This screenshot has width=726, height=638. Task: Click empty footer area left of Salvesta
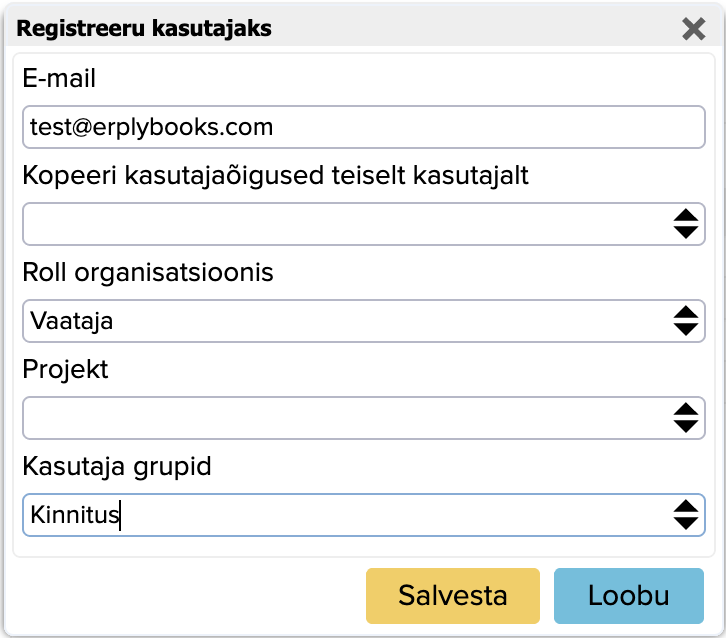pos(185,596)
